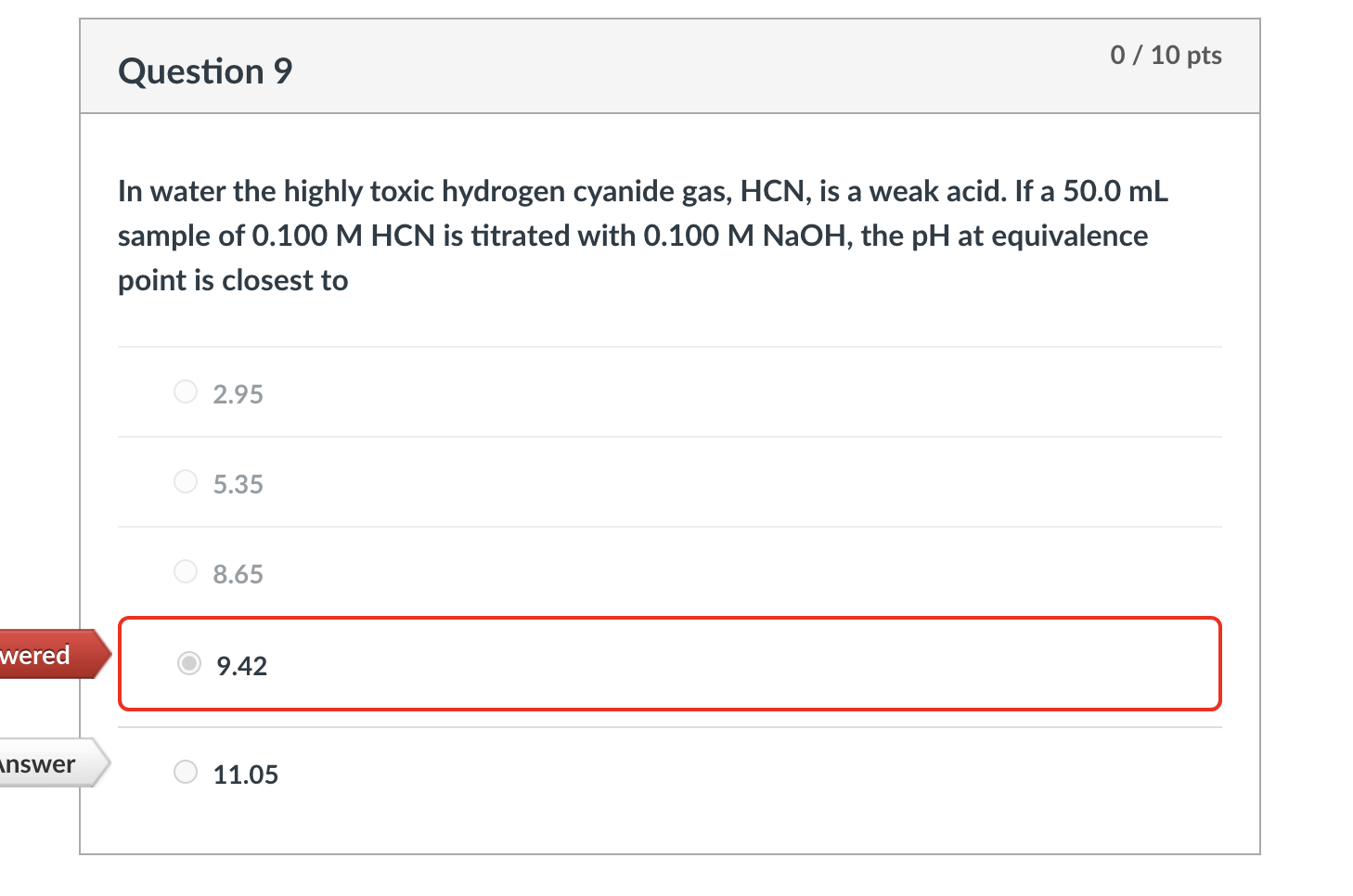Click the red outline around answer 9.42
The height and width of the screenshot is (896, 1353).
pos(671,617)
